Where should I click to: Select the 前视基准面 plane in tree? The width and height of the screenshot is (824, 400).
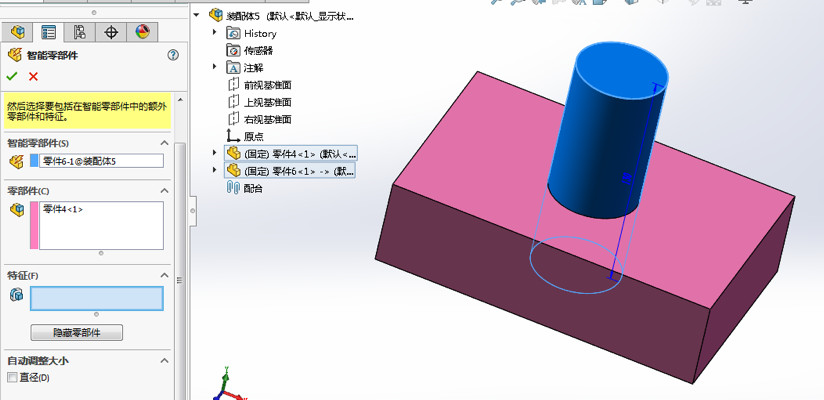267,85
